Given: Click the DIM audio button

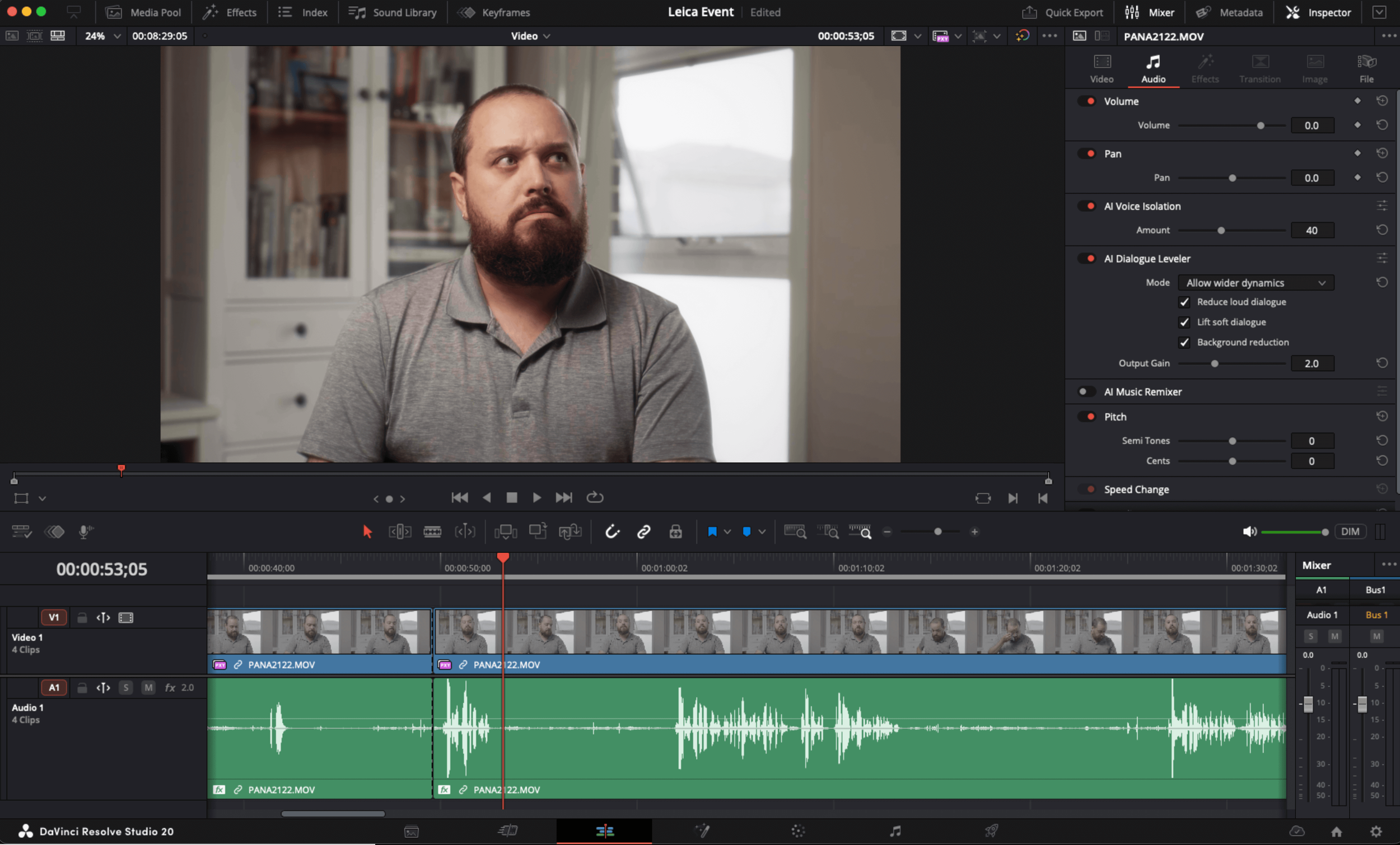Looking at the screenshot, I should pyautogui.click(x=1350, y=532).
